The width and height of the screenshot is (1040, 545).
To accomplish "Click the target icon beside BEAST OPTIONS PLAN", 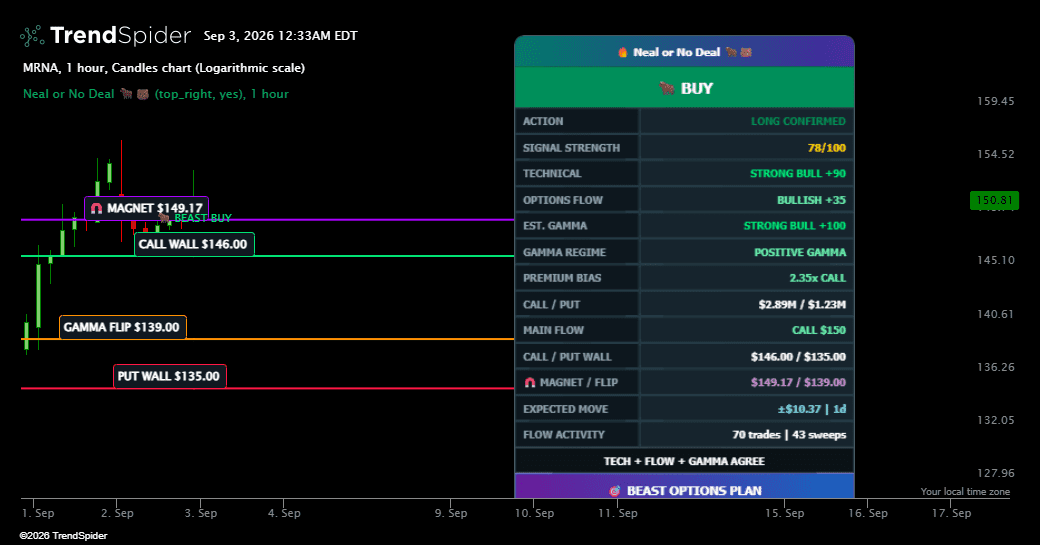I will tap(615, 491).
